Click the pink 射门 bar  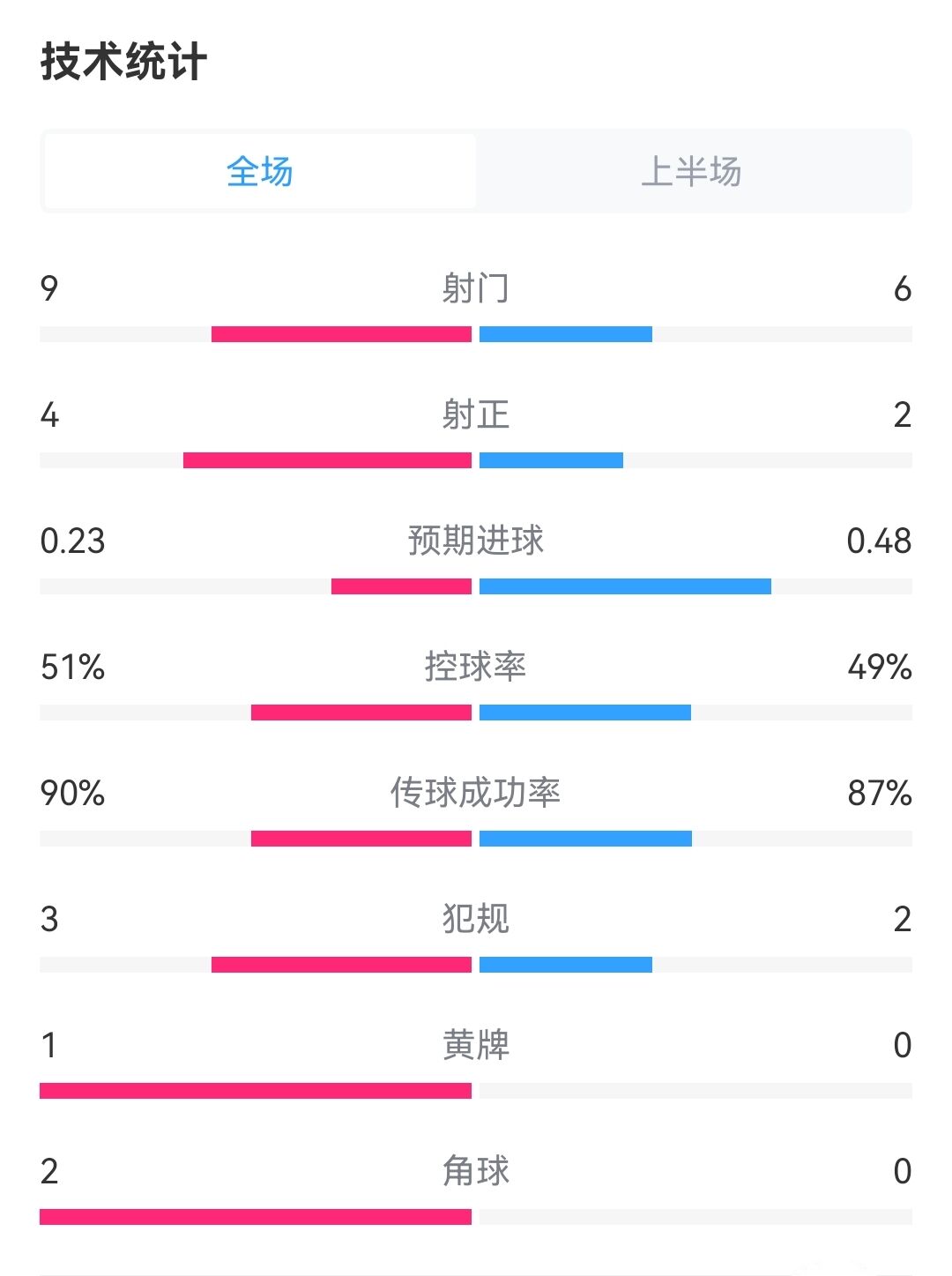pos(341,334)
